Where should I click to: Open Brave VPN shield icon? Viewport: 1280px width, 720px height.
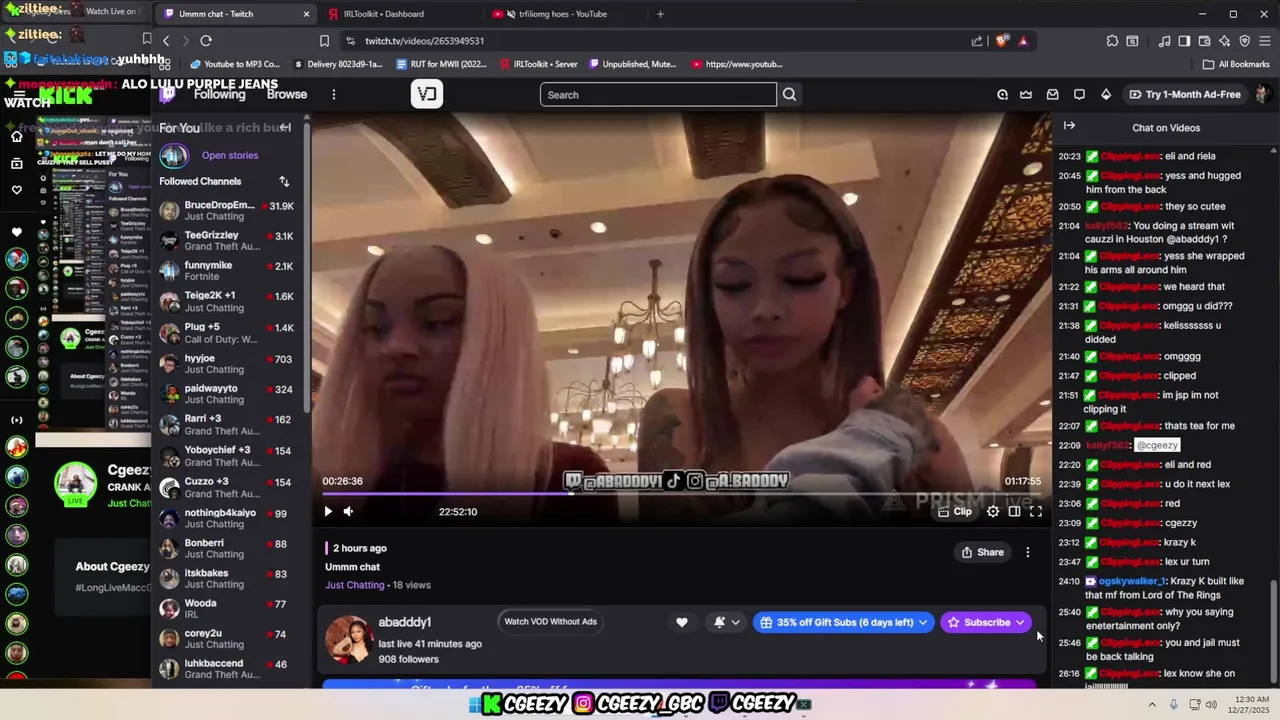(1244, 41)
